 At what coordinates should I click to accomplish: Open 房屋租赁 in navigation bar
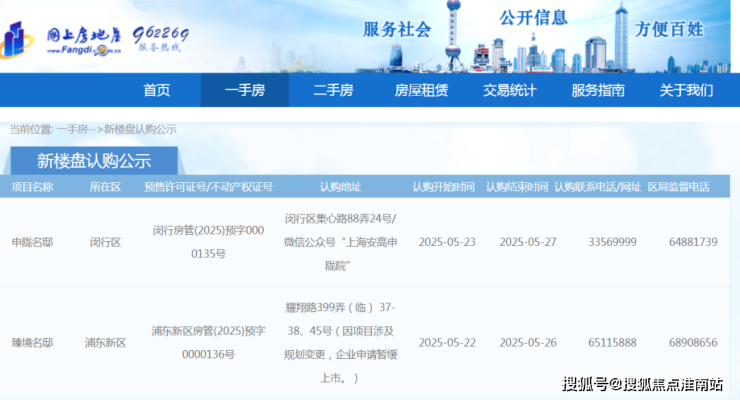[x=421, y=90]
